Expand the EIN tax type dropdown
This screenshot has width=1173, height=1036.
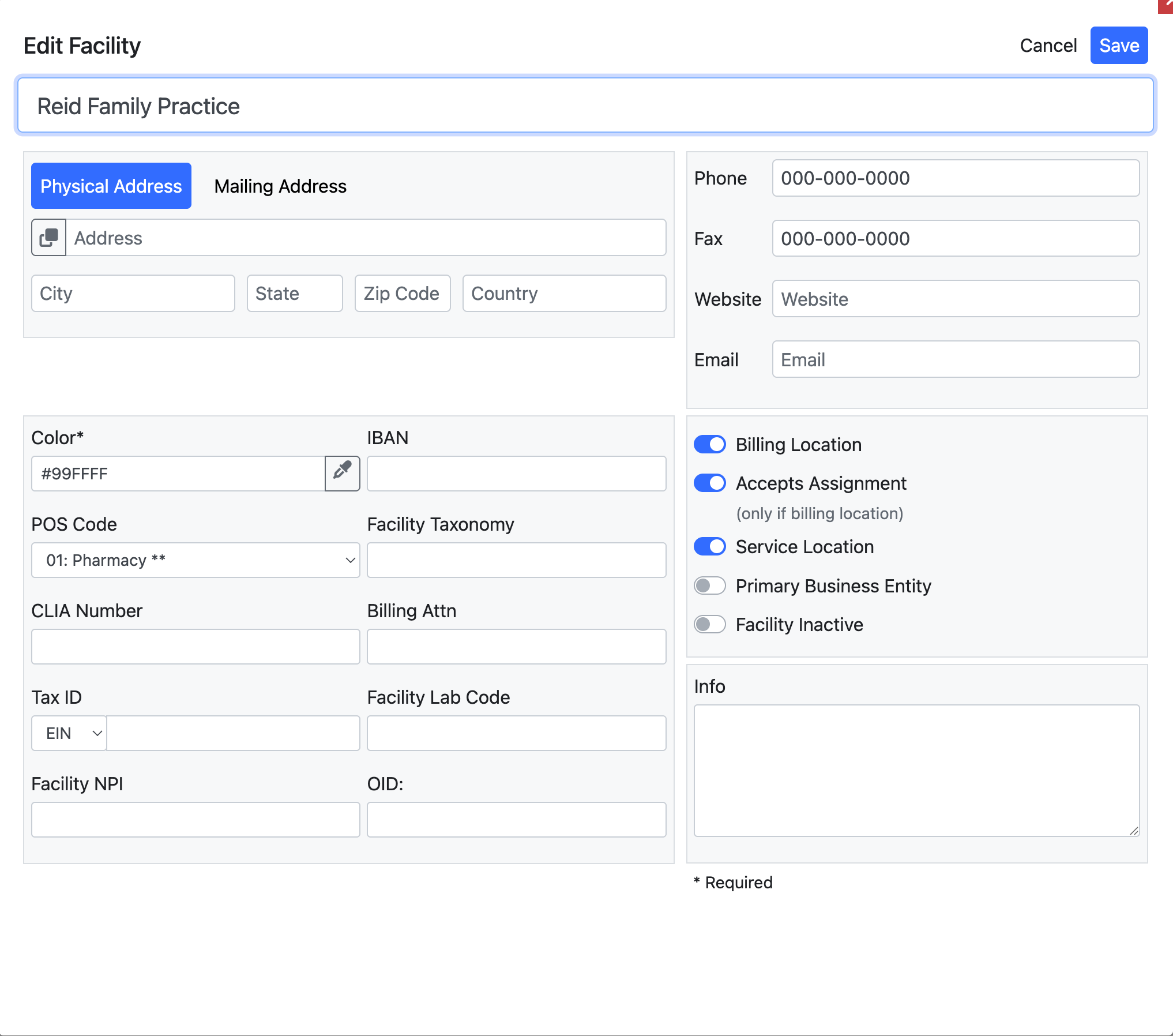[x=69, y=733]
